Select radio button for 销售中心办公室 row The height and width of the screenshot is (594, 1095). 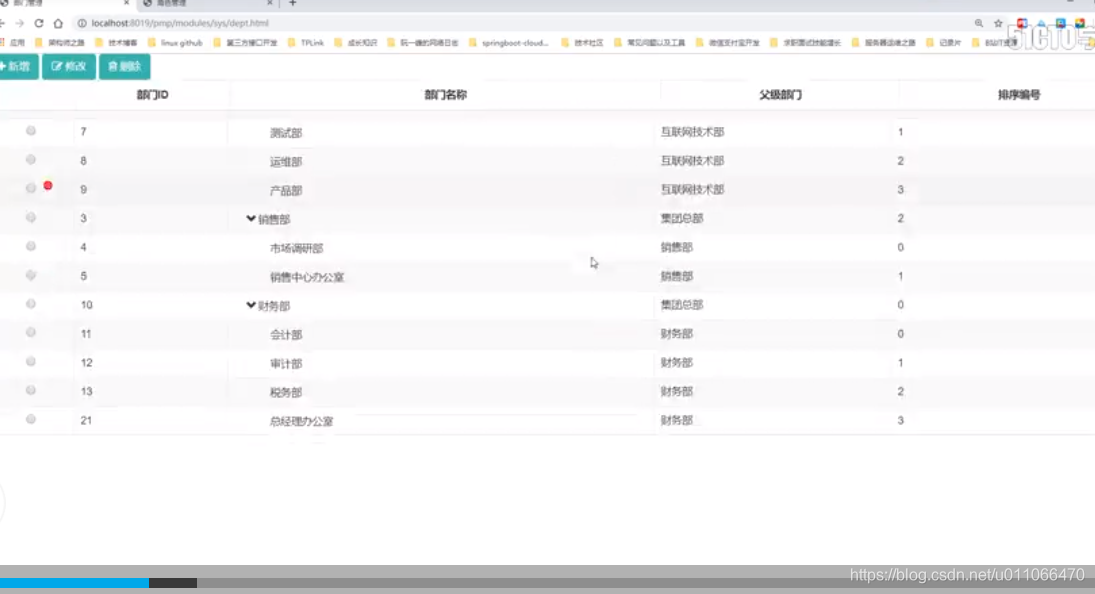31,275
